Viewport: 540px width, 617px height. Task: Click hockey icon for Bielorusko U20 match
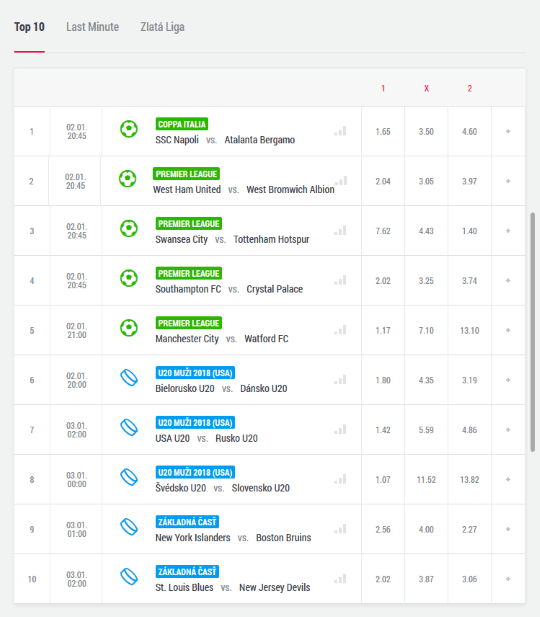pos(129,378)
